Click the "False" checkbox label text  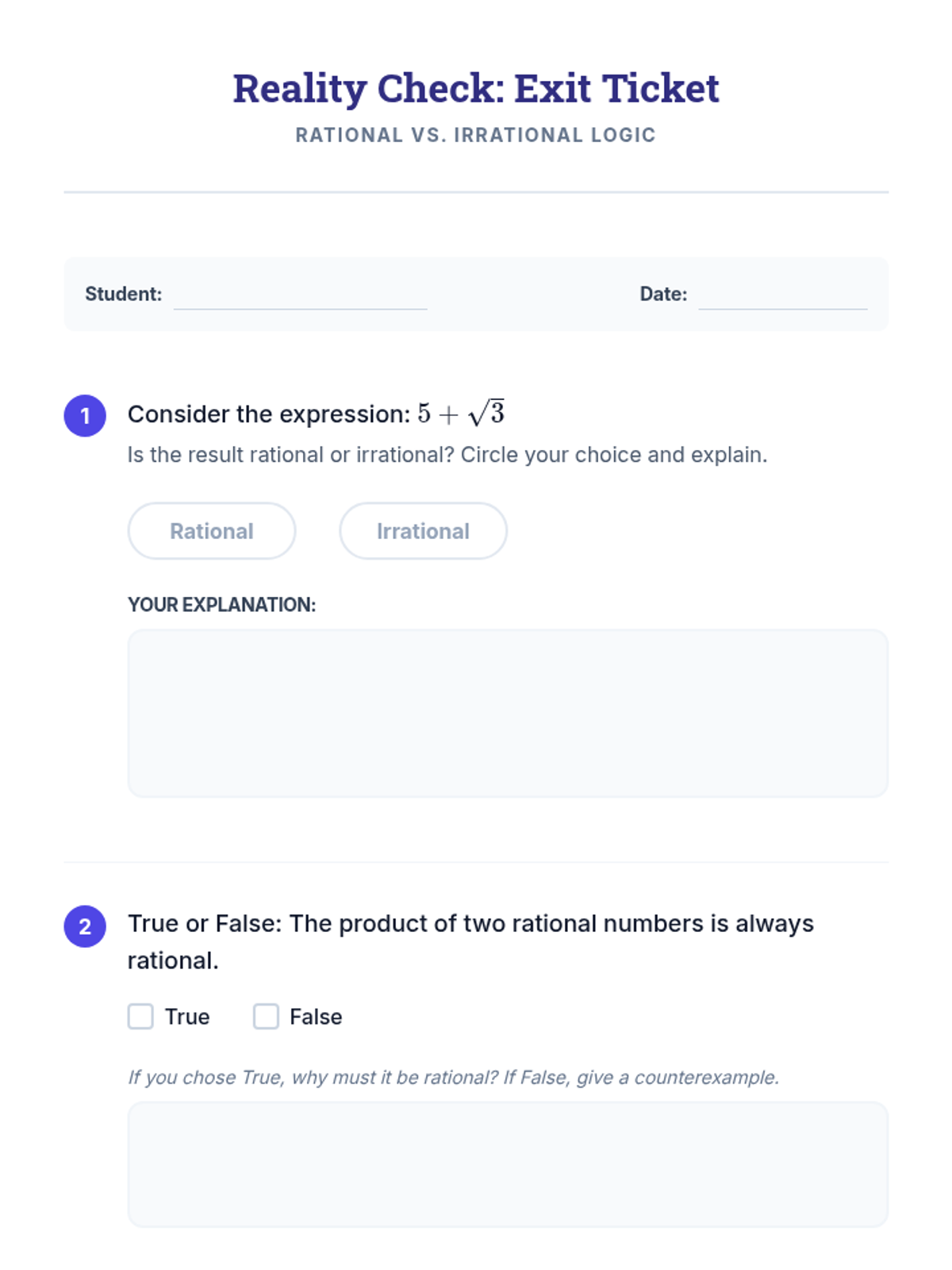click(316, 1017)
